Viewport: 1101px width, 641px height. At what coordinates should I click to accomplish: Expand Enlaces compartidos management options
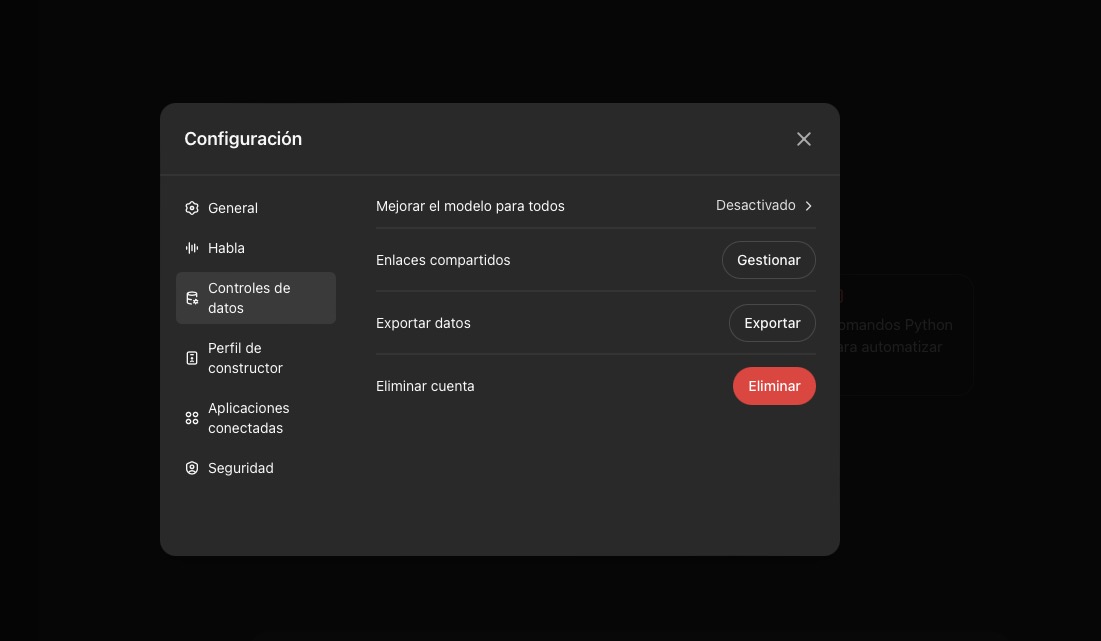click(768, 260)
